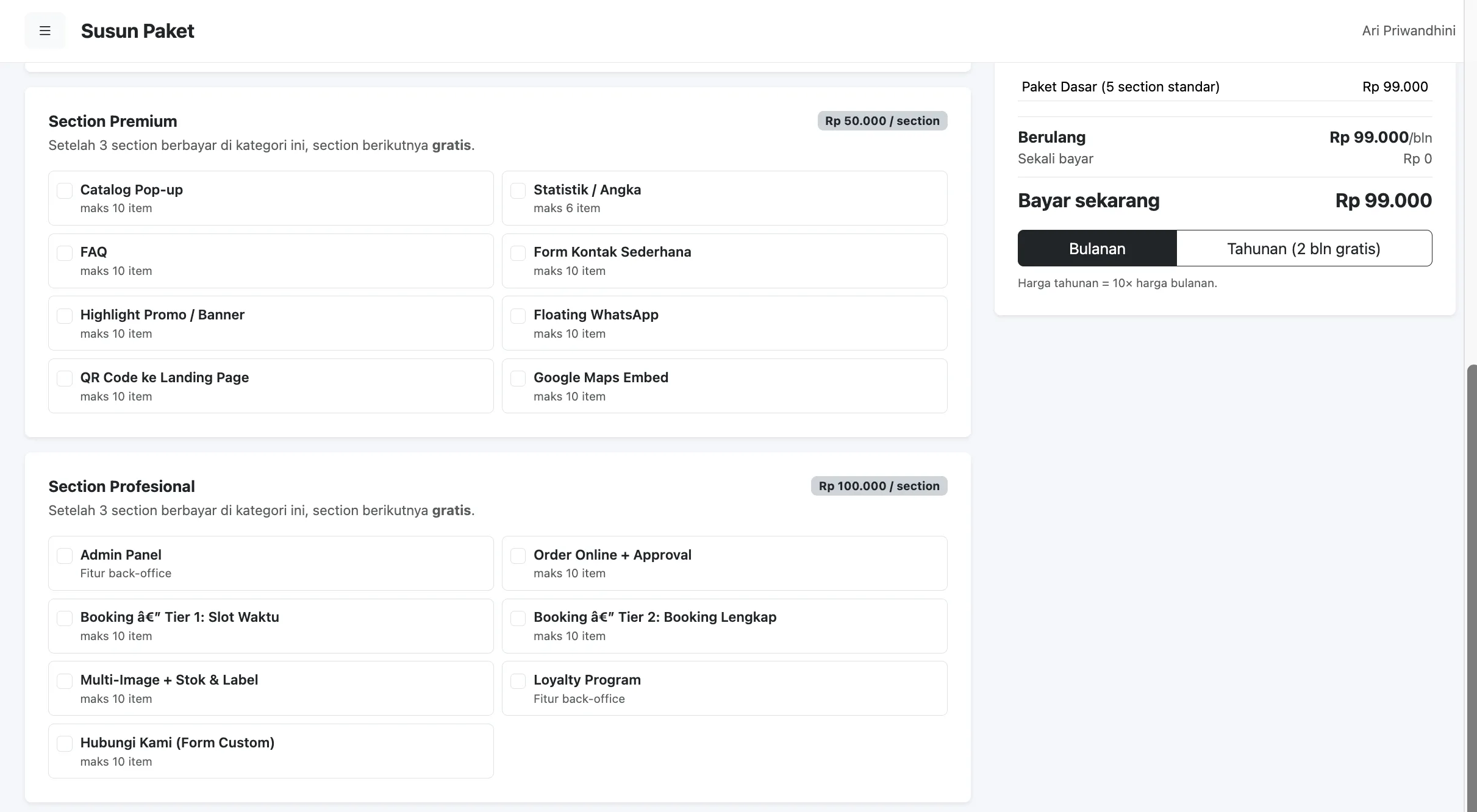Click the Sekali bayar label
Image resolution: width=1477 pixels, height=812 pixels.
pos(1056,158)
